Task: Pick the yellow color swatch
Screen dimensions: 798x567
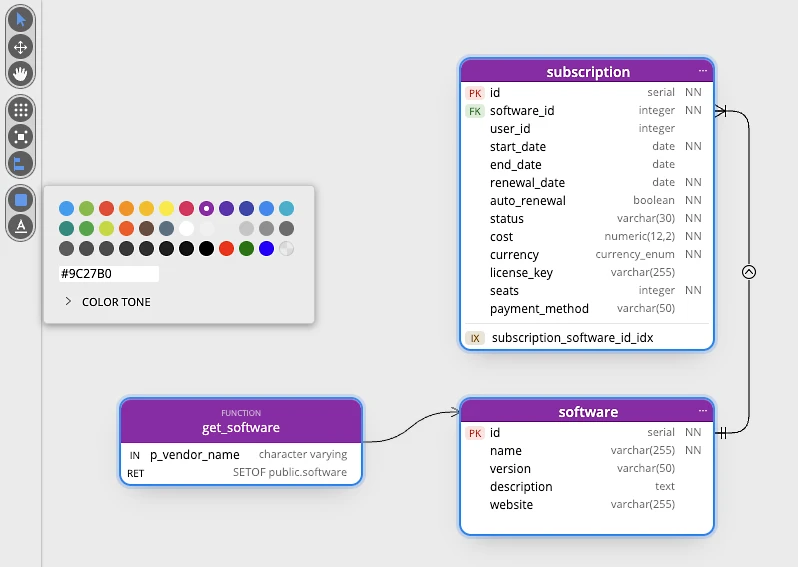Action: pyautogui.click(x=166, y=208)
